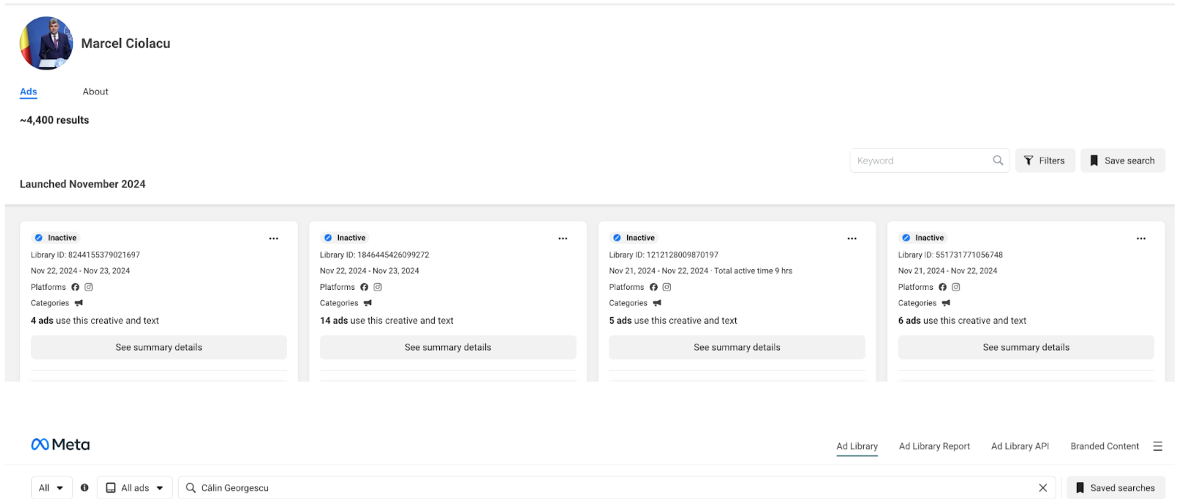The width and height of the screenshot is (1201, 499).
Task: Switch to the About tab
Action: coord(95,92)
